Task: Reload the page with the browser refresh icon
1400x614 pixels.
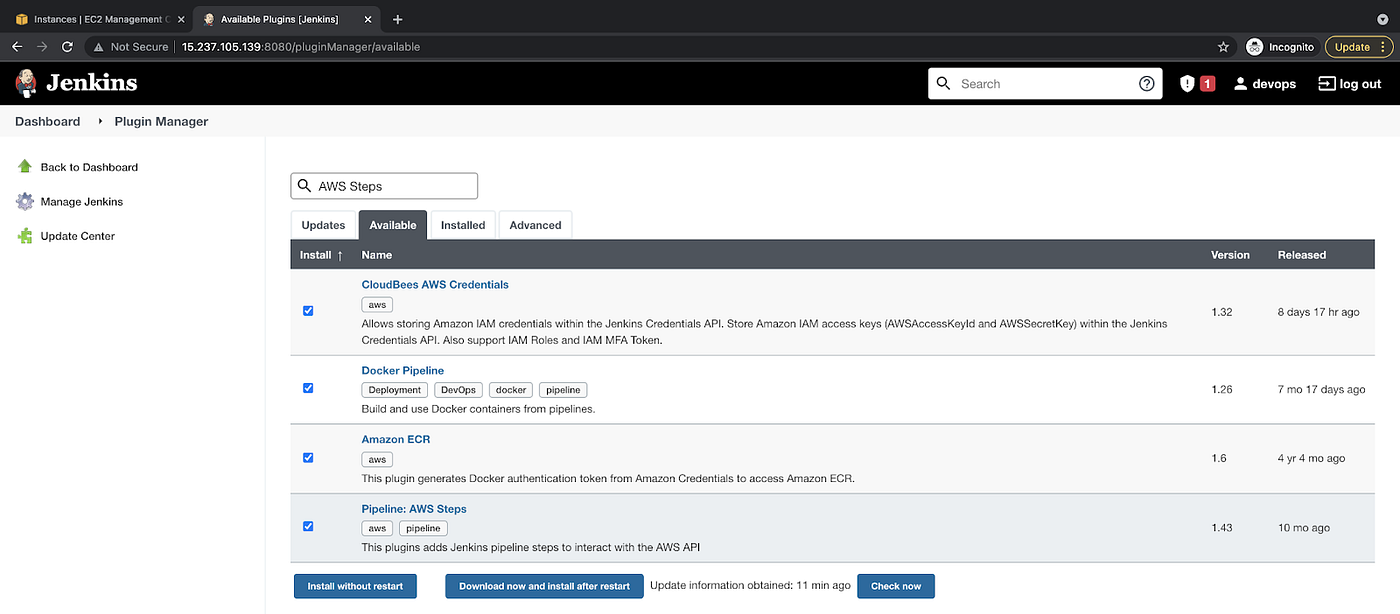Action: coord(67,47)
